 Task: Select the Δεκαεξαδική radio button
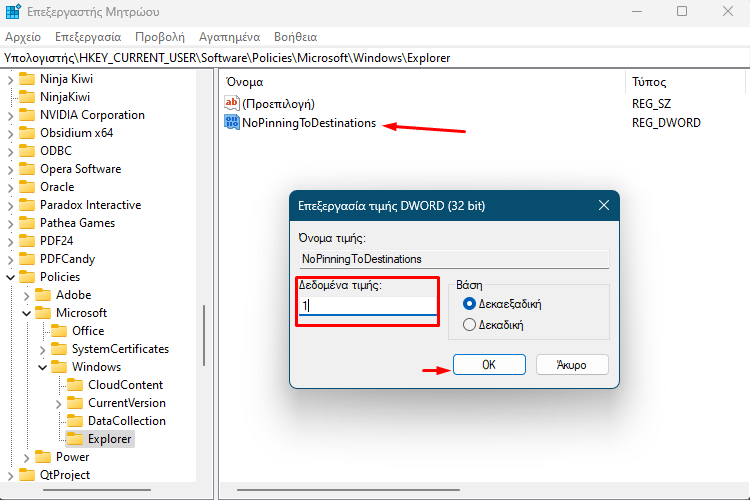pos(469,304)
